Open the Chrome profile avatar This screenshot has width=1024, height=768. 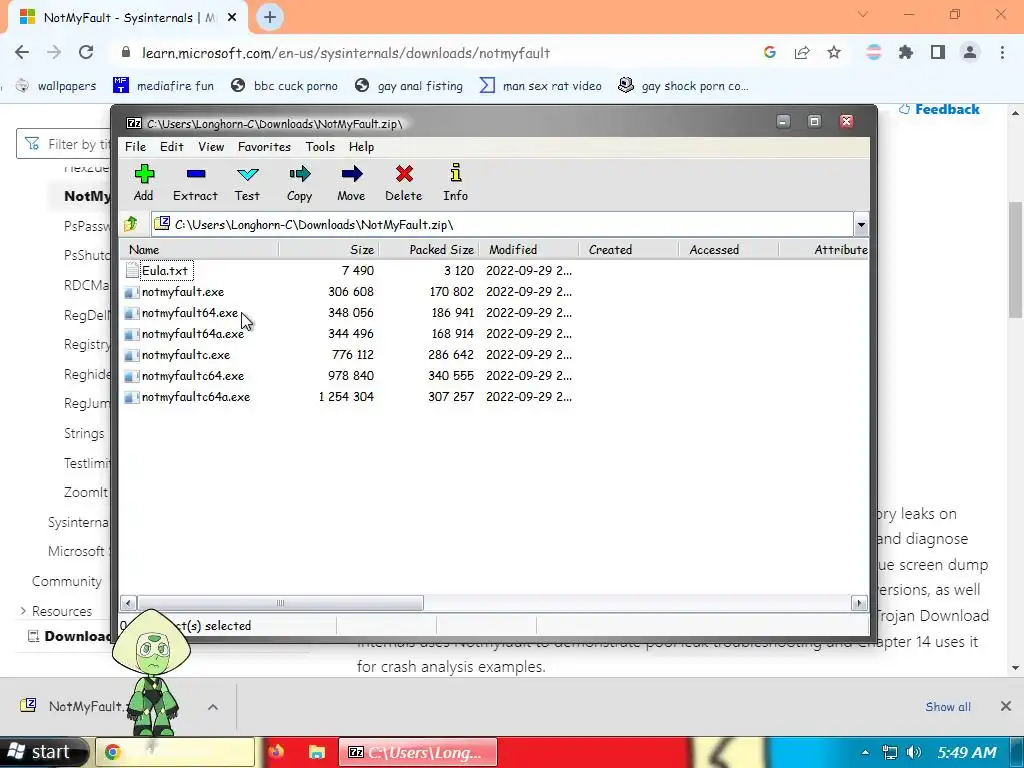point(970,53)
